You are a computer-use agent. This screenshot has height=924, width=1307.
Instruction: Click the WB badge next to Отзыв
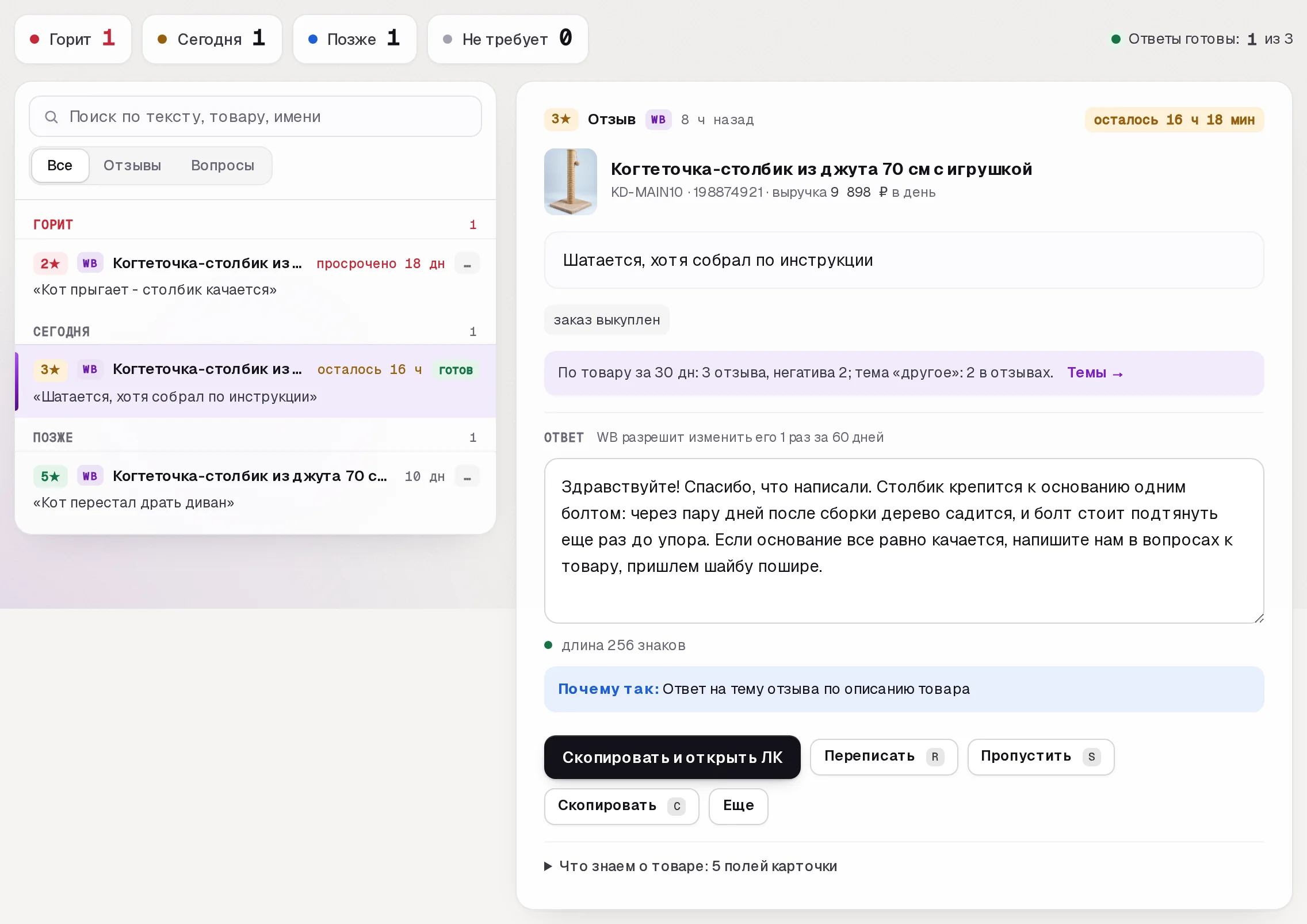pos(658,120)
